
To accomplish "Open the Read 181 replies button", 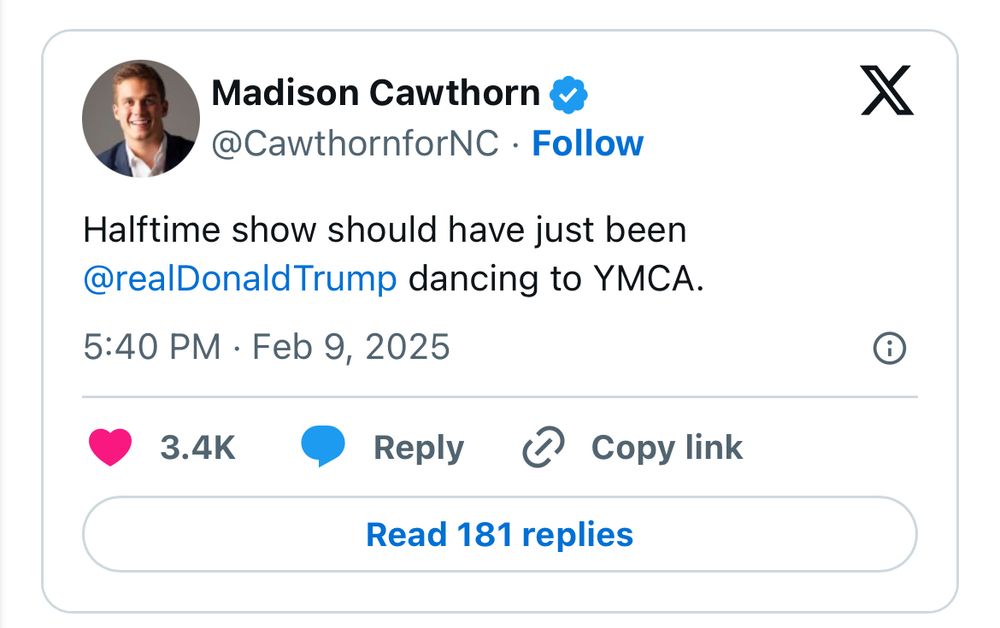I will click(499, 534).
